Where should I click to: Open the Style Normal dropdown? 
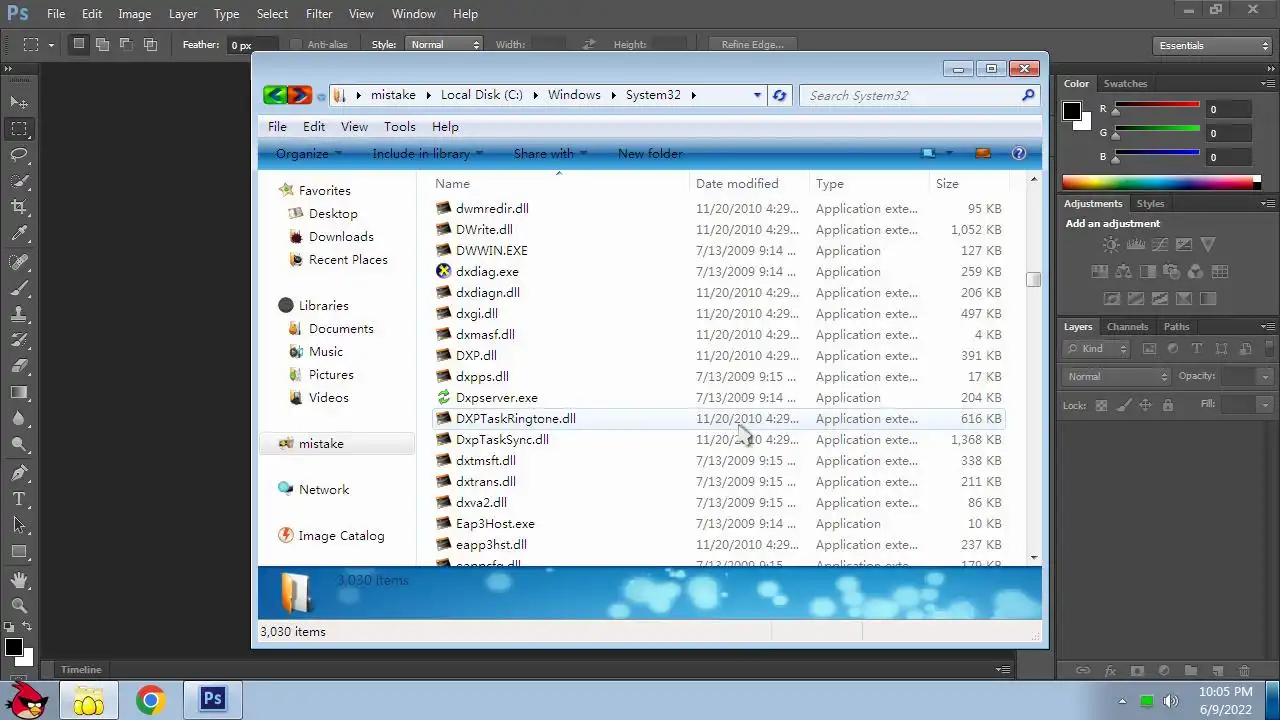(x=444, y=45)
